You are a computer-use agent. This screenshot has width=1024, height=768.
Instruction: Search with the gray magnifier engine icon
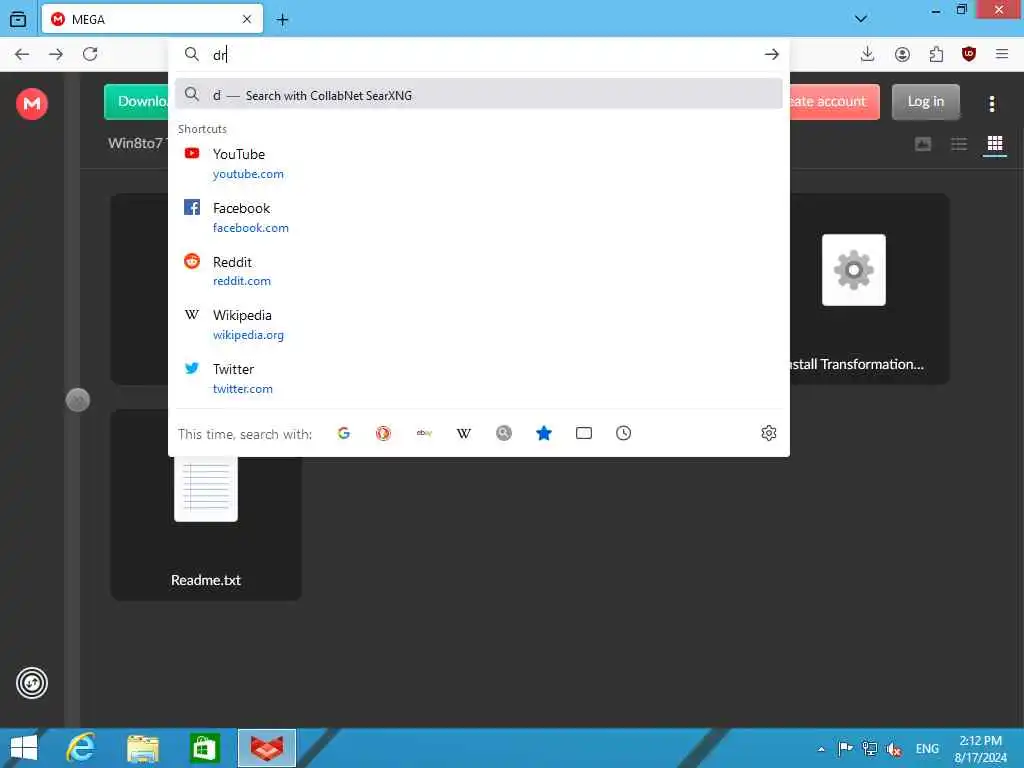tap(504, 433)
